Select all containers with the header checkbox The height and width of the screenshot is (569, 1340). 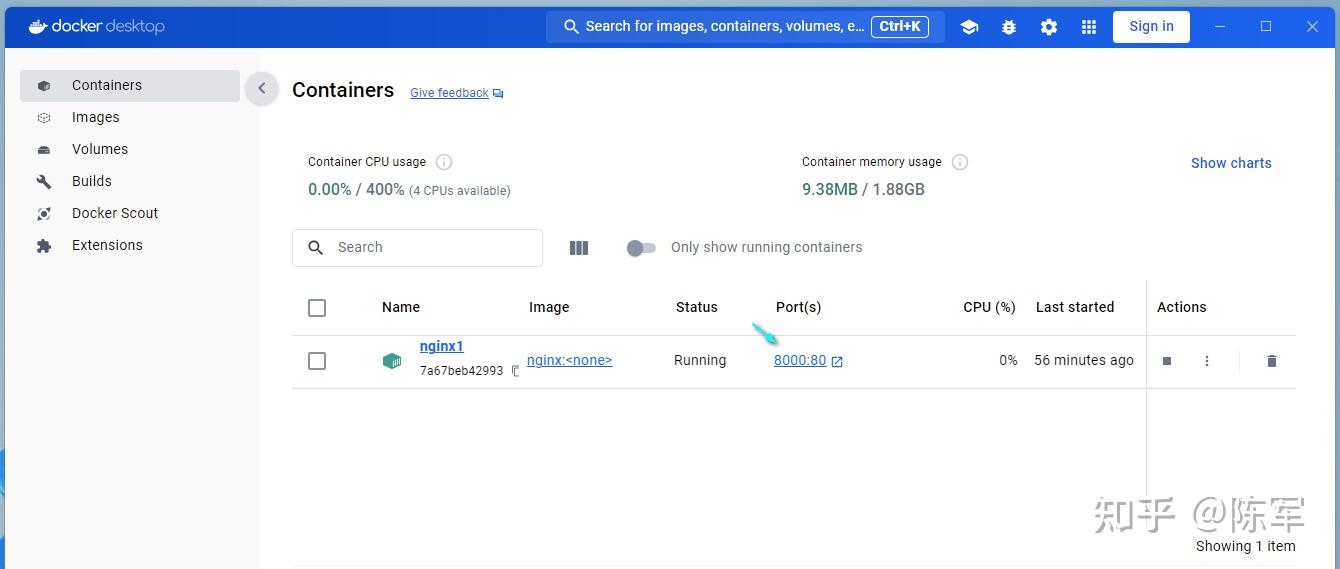(317, 308)
